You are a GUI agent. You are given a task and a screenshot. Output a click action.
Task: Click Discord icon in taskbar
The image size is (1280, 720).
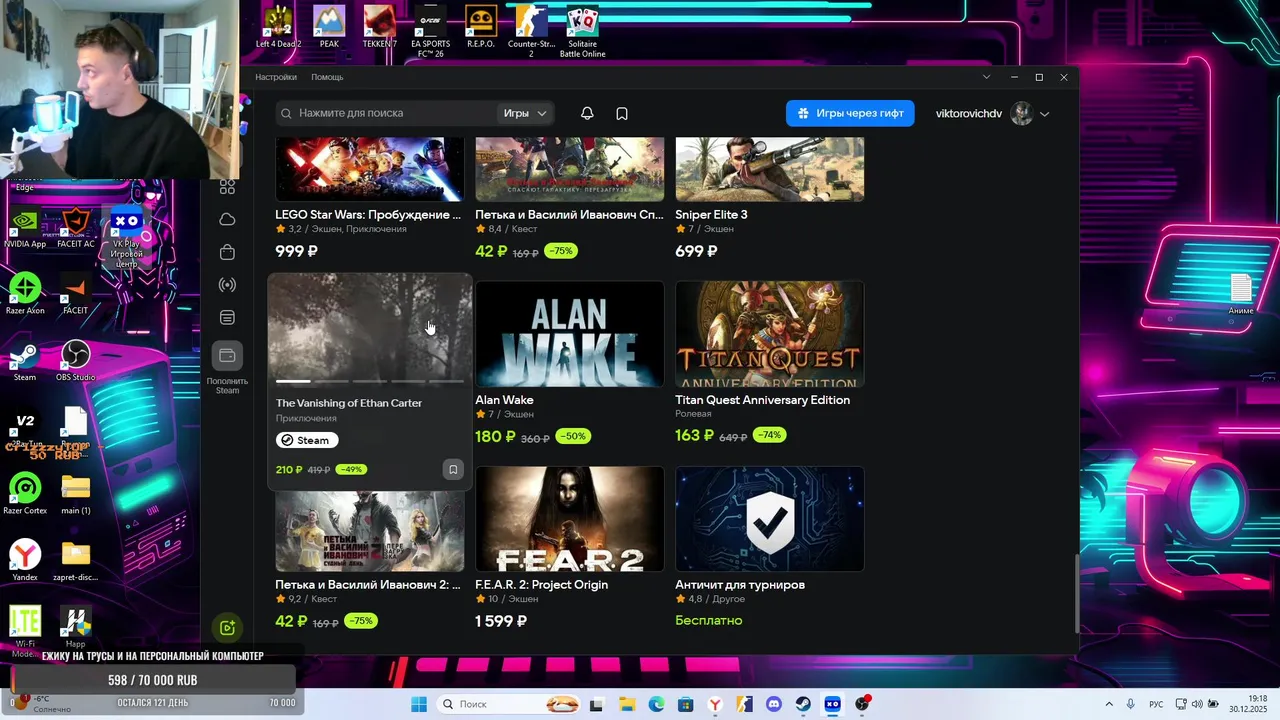click(x=774, y=704)
